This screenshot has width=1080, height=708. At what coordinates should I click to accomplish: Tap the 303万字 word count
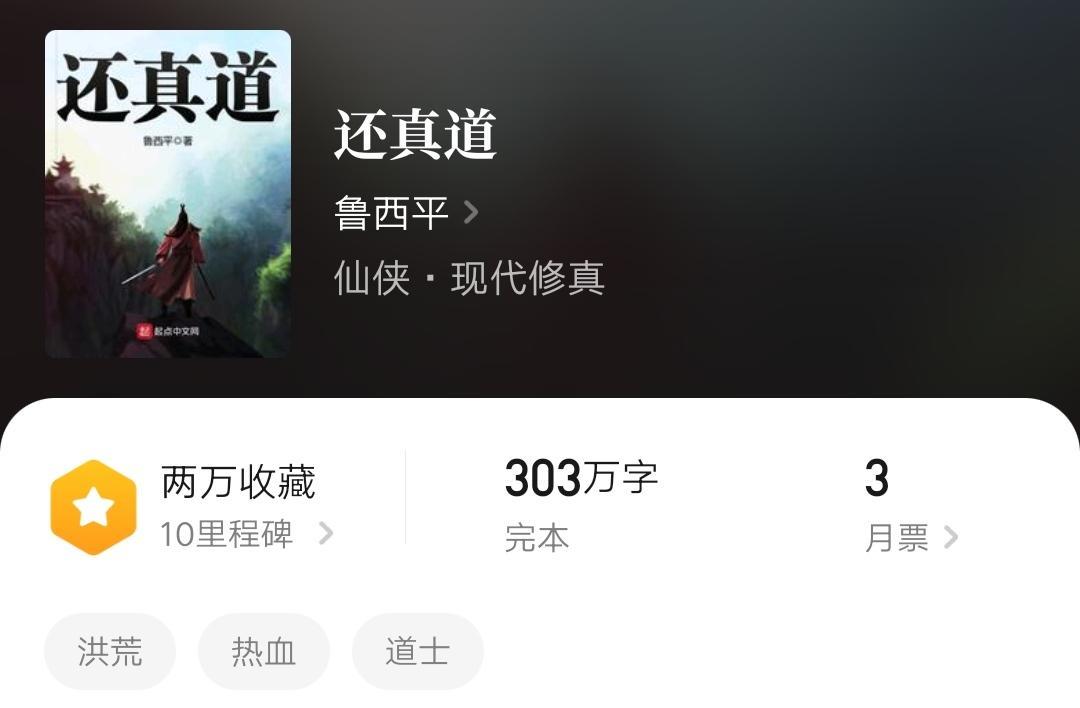click(581, 477)
